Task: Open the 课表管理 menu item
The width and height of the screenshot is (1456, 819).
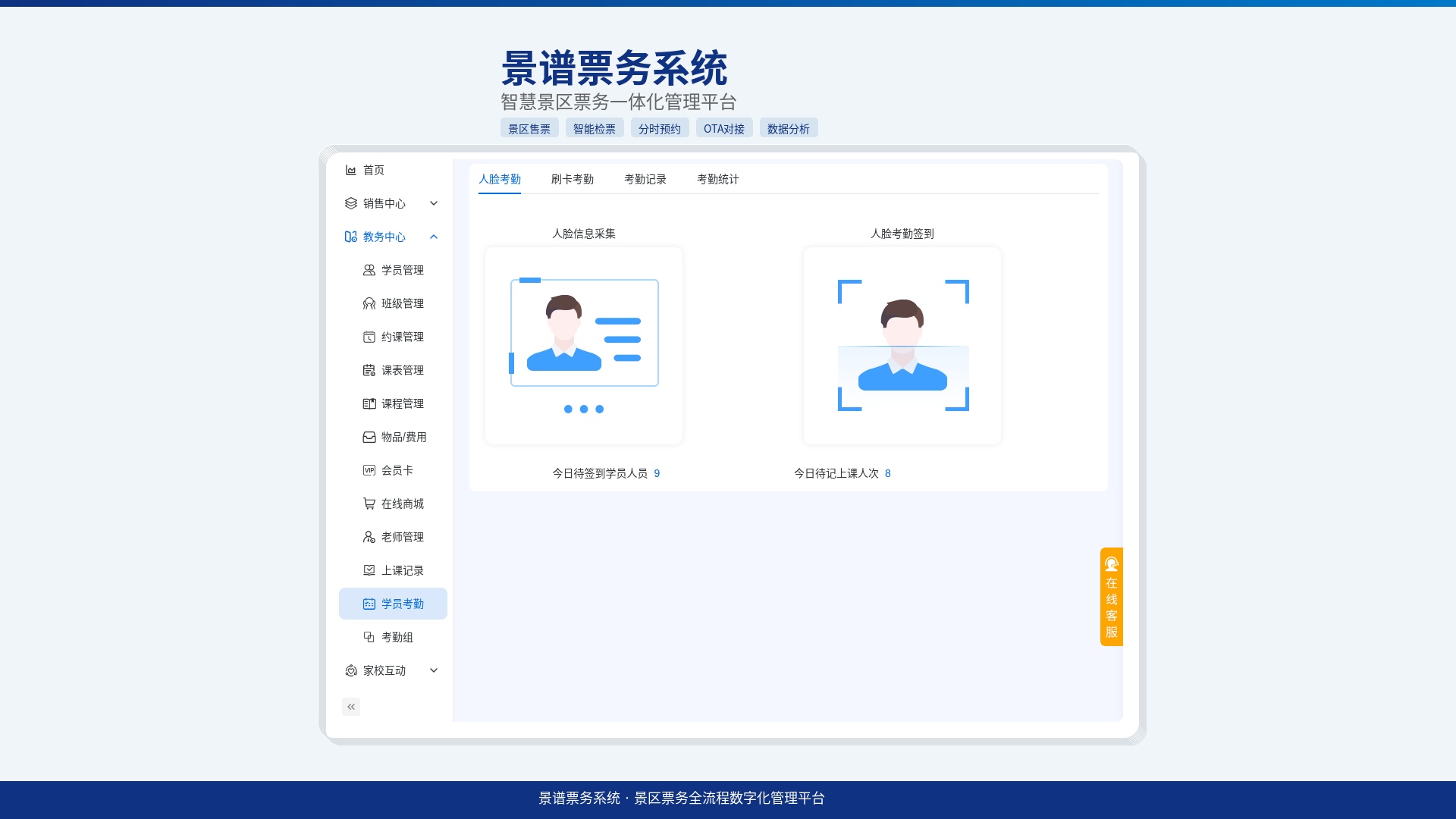Action: click(x=393, y=370)
